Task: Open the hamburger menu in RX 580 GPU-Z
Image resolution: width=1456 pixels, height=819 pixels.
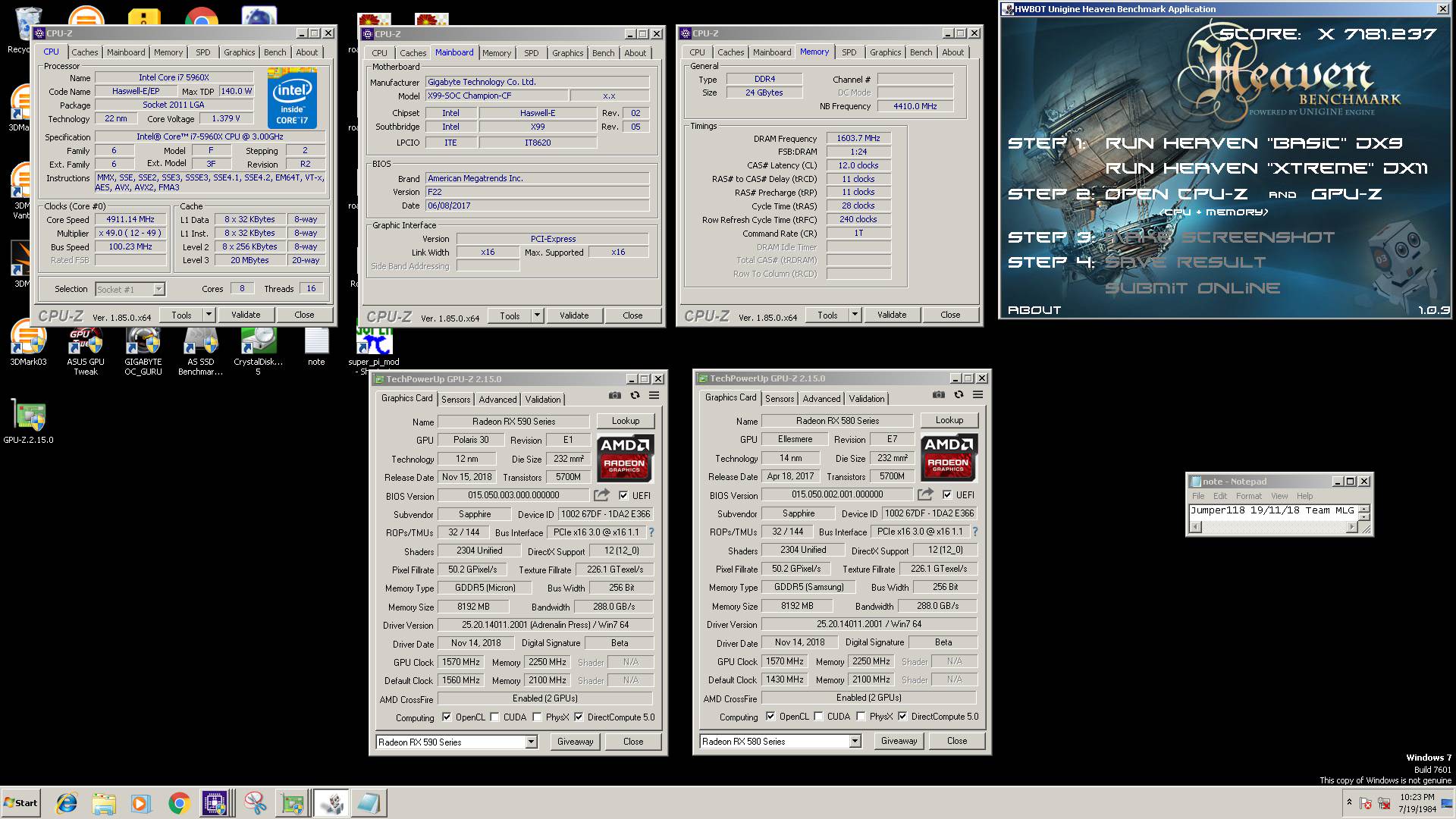Action: tap(977, 394)
